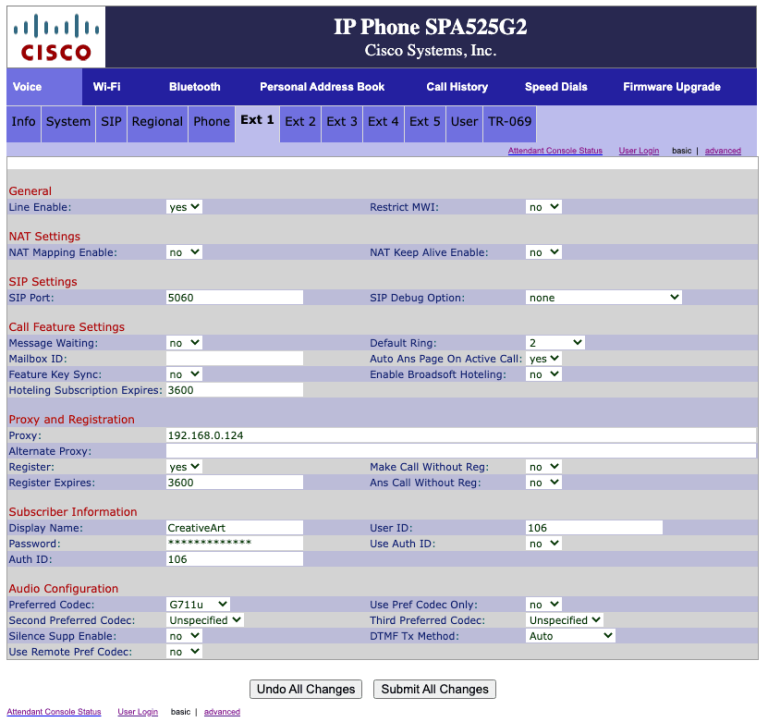Viewport: 768px width, 722px height.
Task: Open the Regional sub-tab
Action: click(157, 122)
